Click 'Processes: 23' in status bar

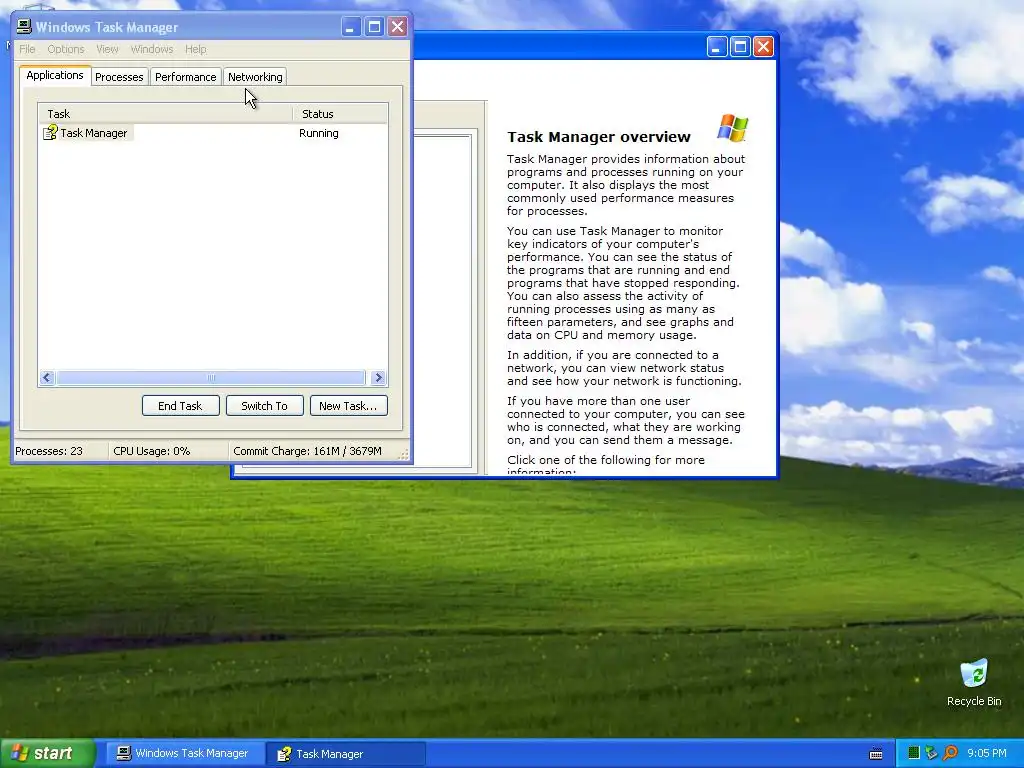(49, 451)
